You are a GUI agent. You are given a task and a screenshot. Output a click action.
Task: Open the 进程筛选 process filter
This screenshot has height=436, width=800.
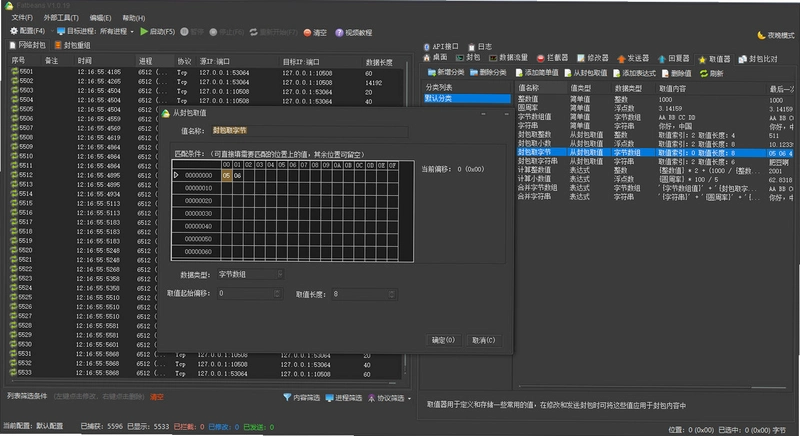point(344,398)
